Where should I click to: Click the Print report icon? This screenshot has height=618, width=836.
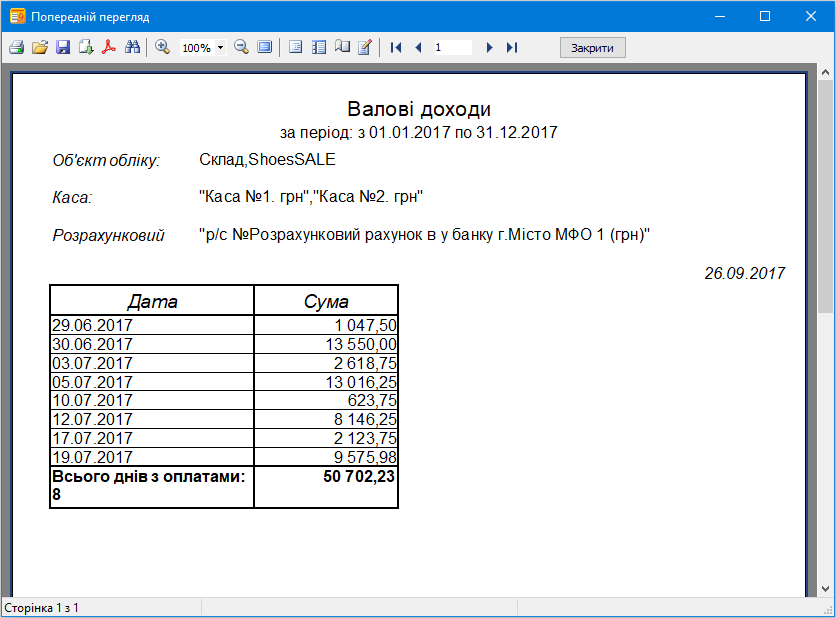point(16,47)
